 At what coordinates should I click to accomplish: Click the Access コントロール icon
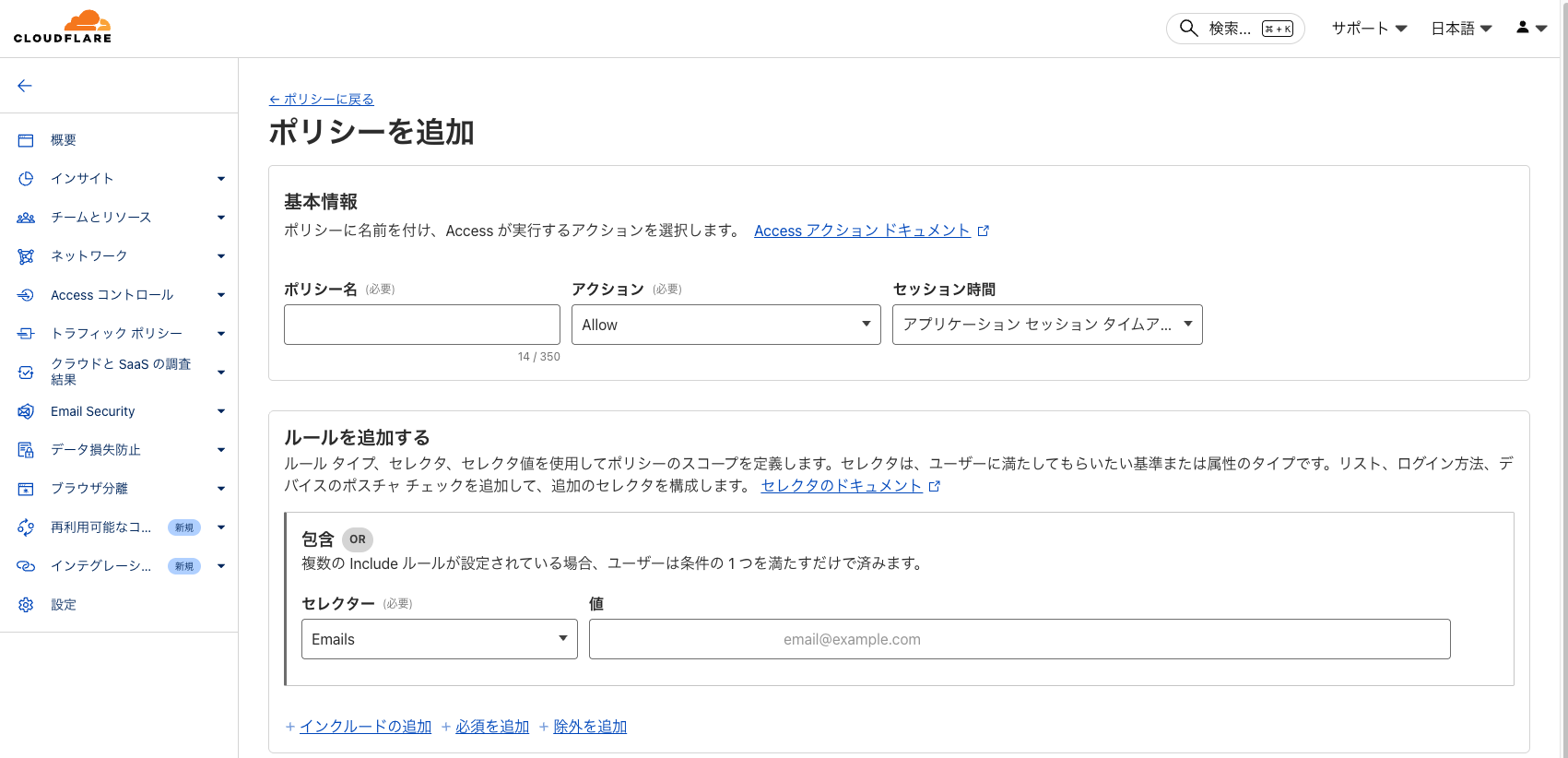[26, 295]
